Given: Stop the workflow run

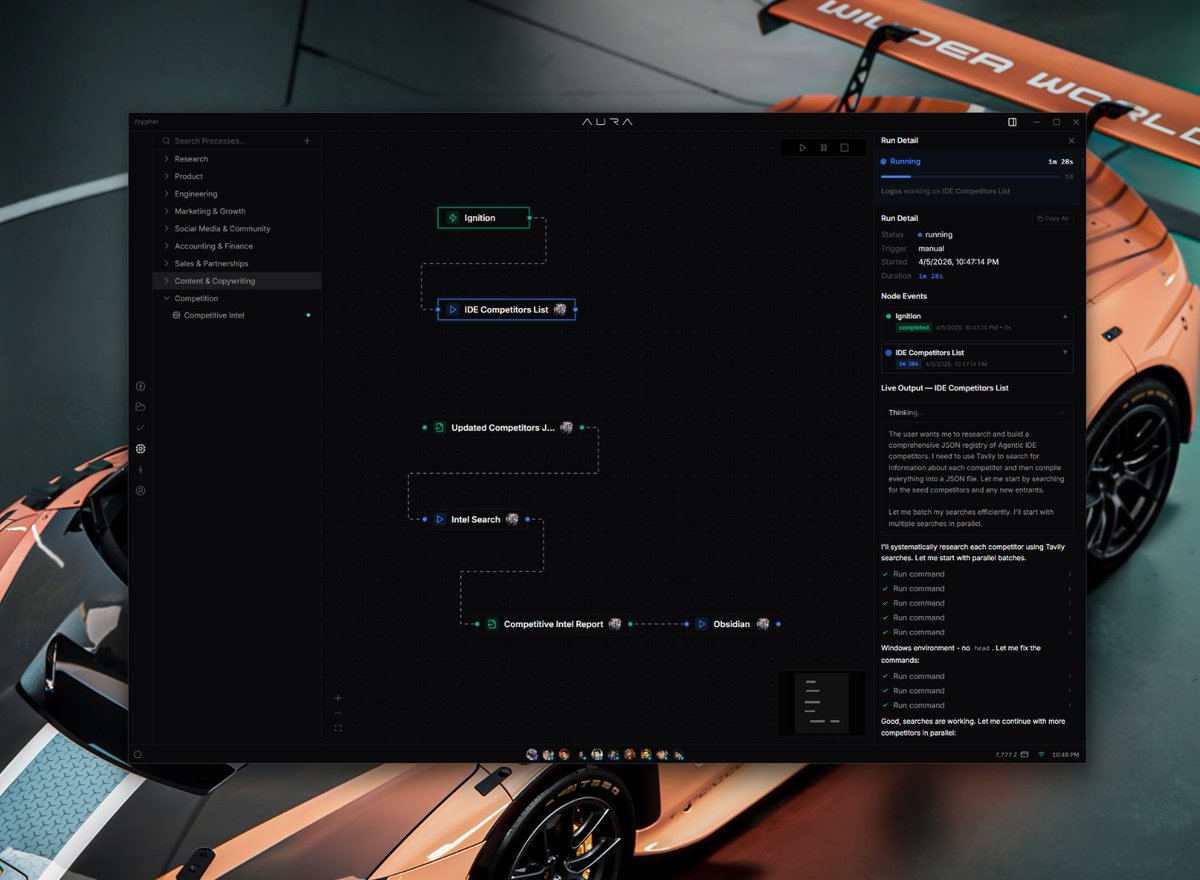Looking at the screenshot, I should (x=844, y=148).
